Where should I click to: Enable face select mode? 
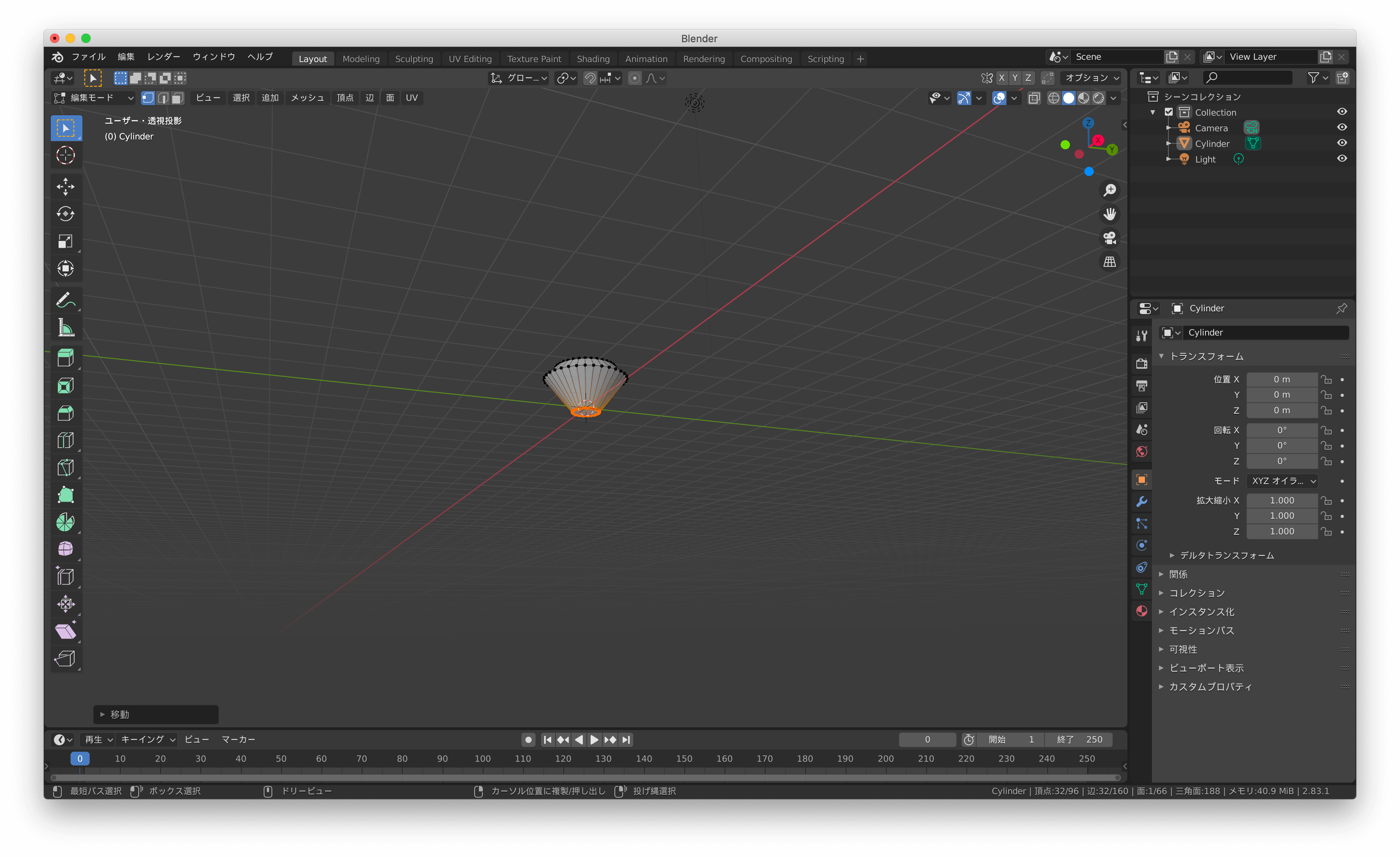click(178, 98)
